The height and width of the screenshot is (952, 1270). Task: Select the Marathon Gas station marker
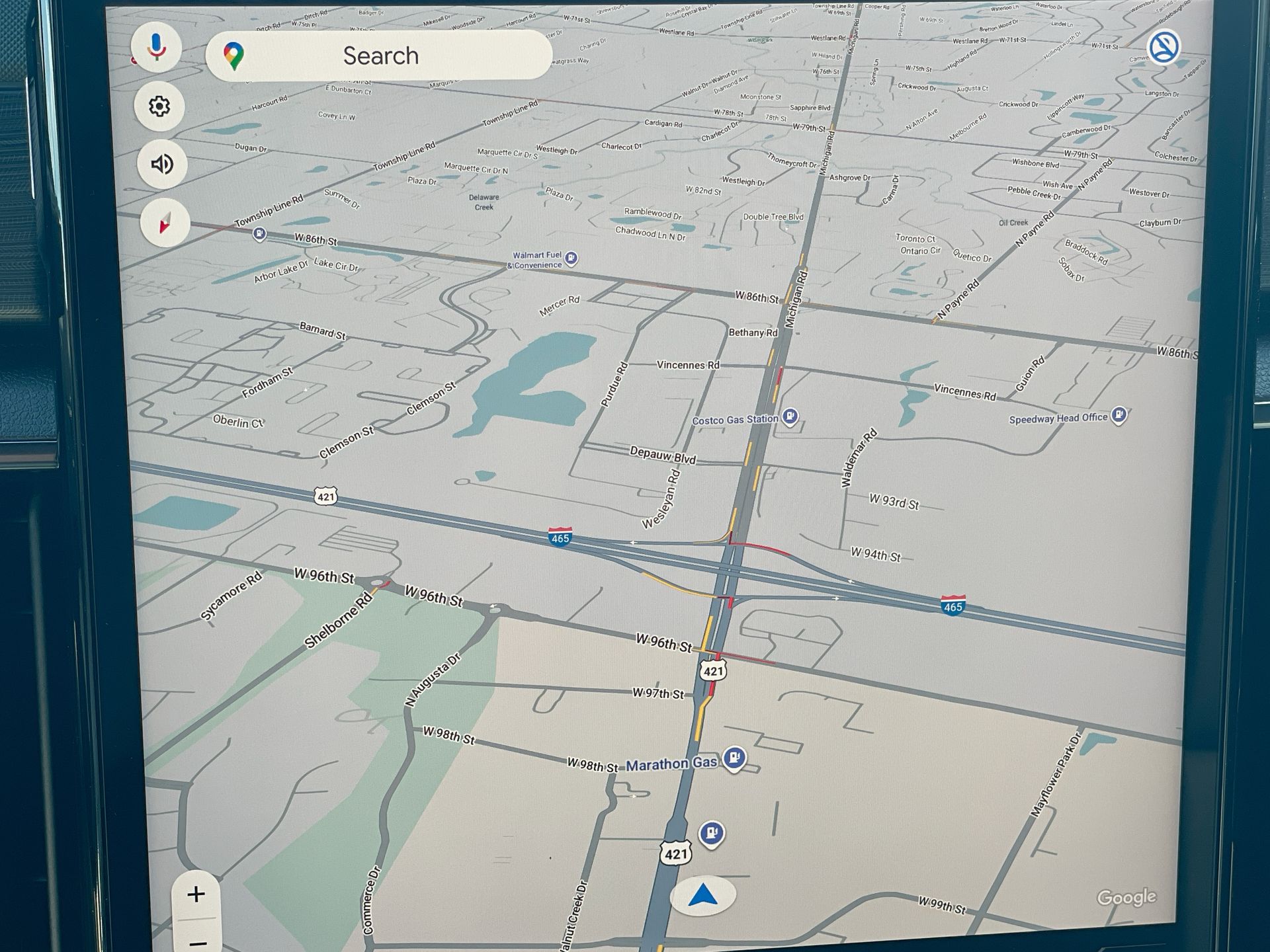(734, 758)
